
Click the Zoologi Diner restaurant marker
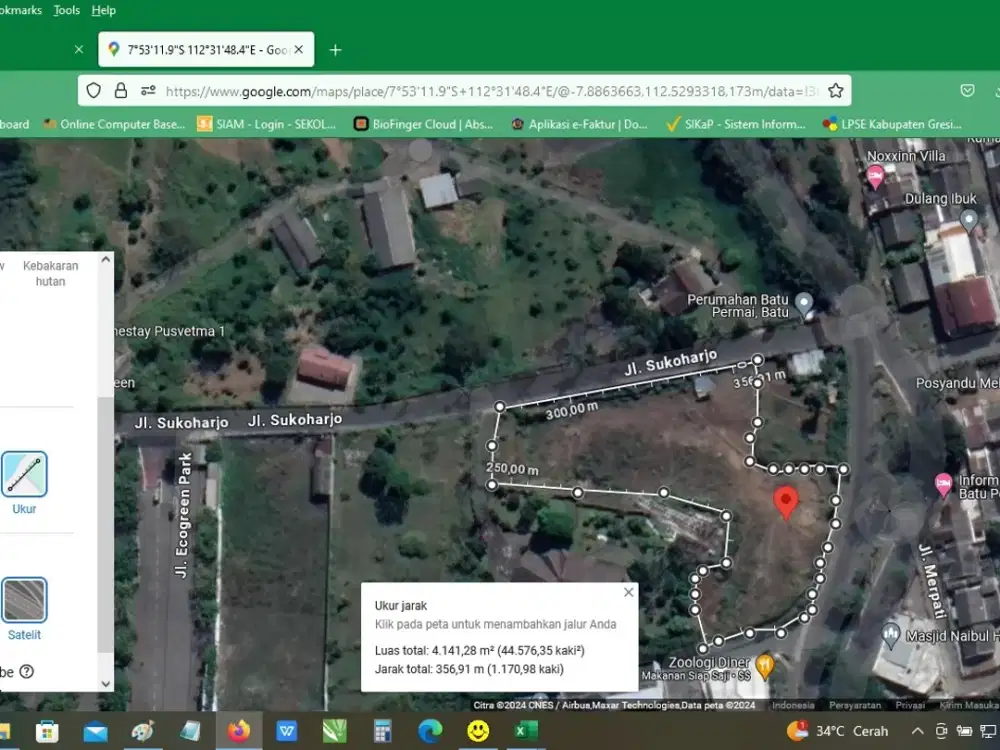pos(765,662)
